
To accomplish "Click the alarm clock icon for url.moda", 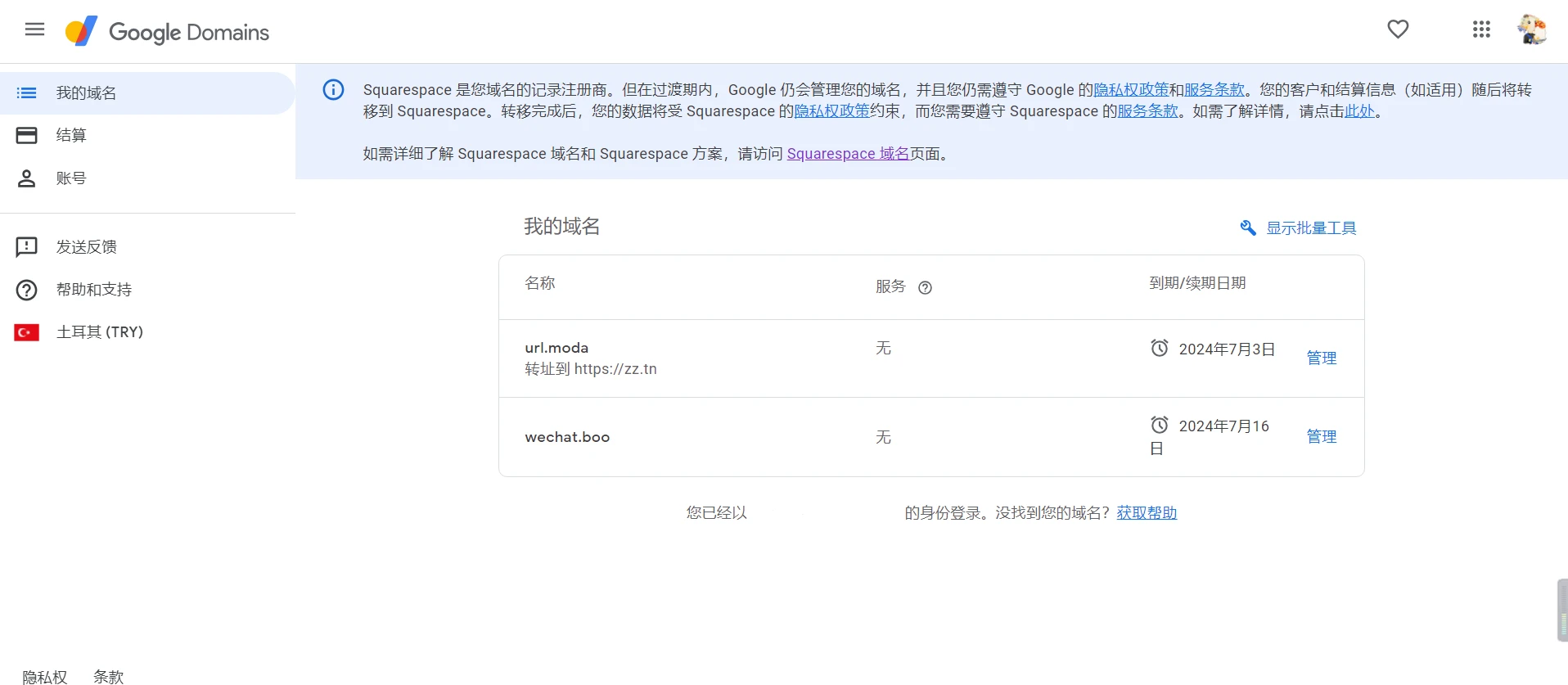I will [1160, 349].
